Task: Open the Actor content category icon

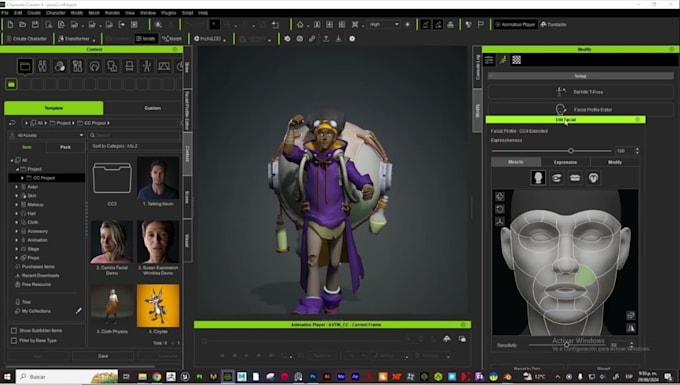Action: coord(42,66)
